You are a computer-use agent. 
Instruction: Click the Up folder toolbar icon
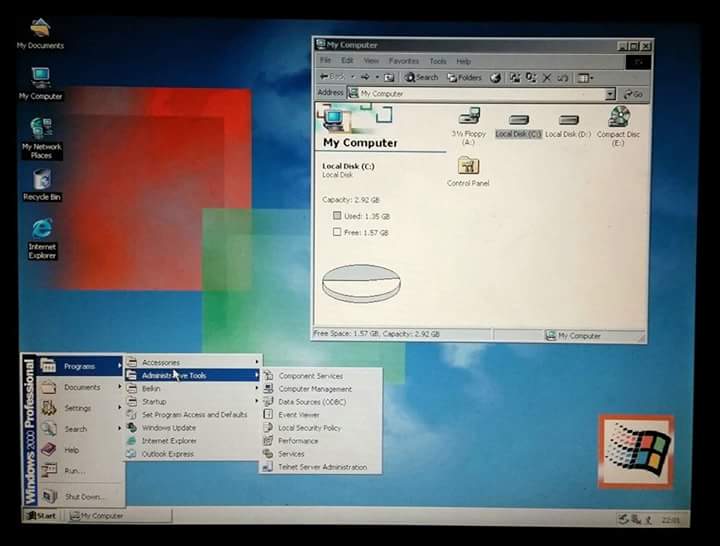tap(389, 77)
